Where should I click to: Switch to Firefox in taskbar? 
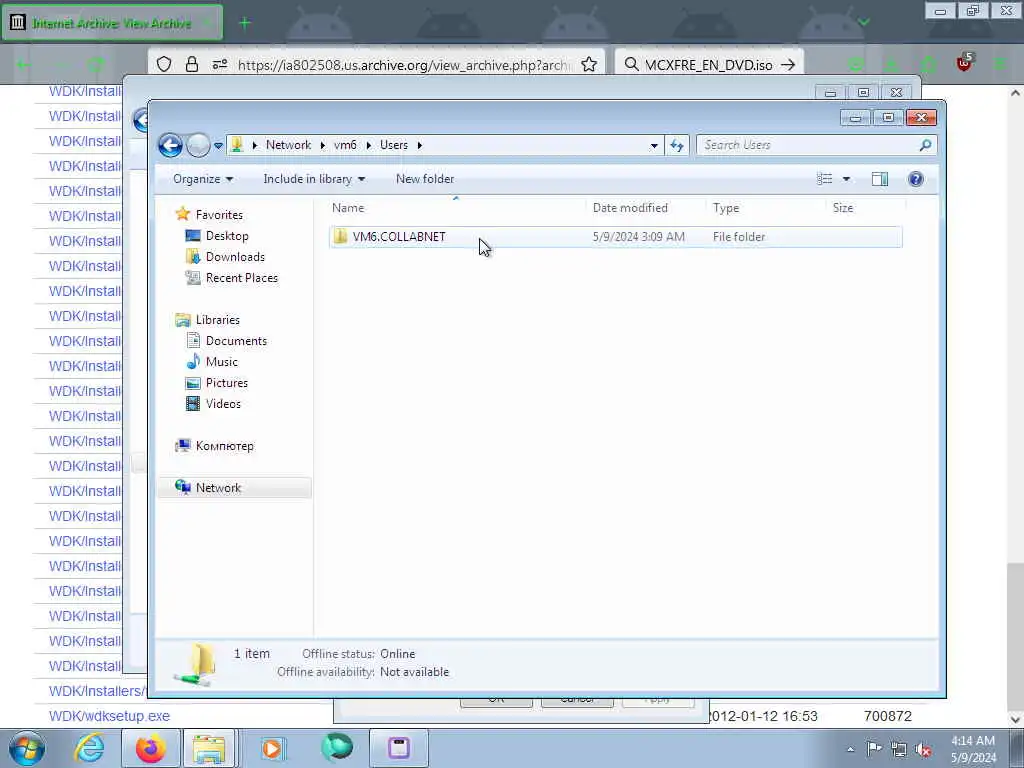point(151,748)
